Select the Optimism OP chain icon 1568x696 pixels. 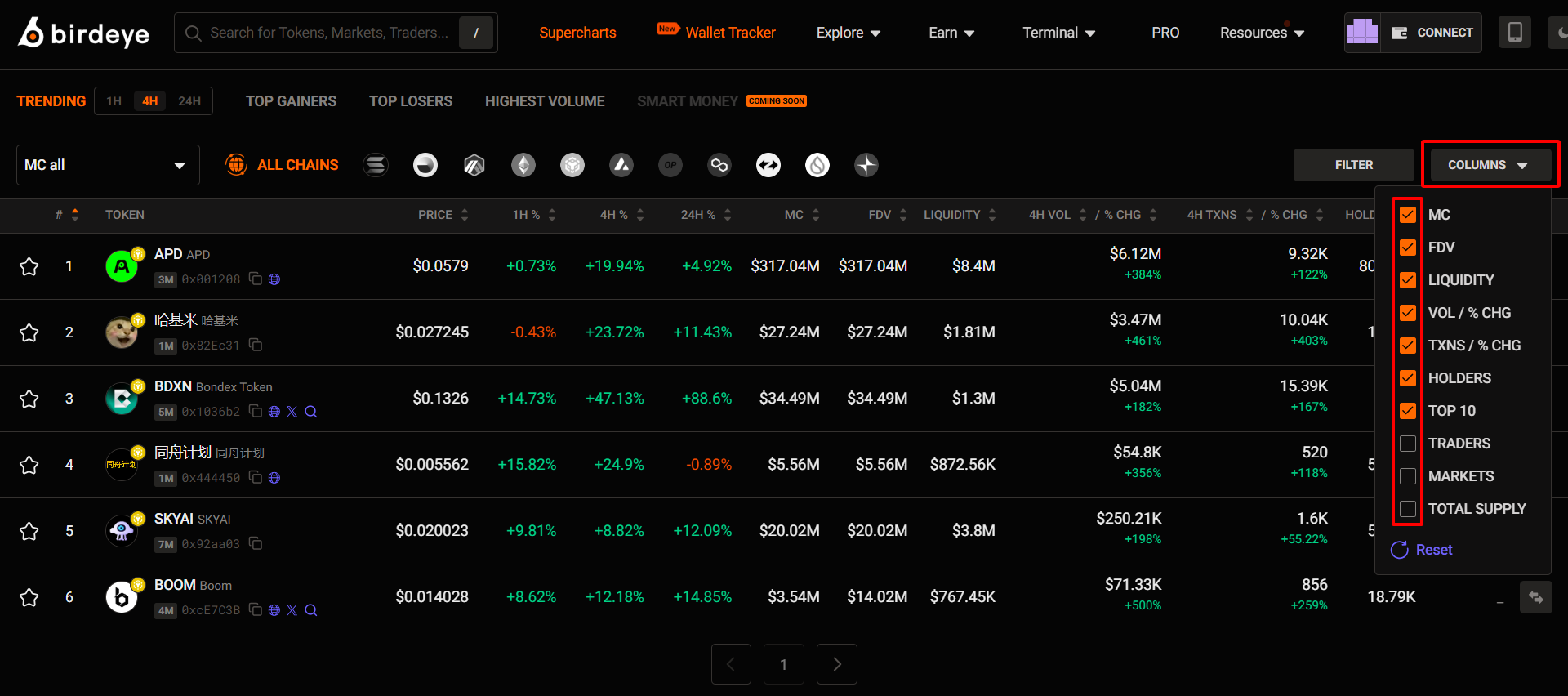coord(670,165)
